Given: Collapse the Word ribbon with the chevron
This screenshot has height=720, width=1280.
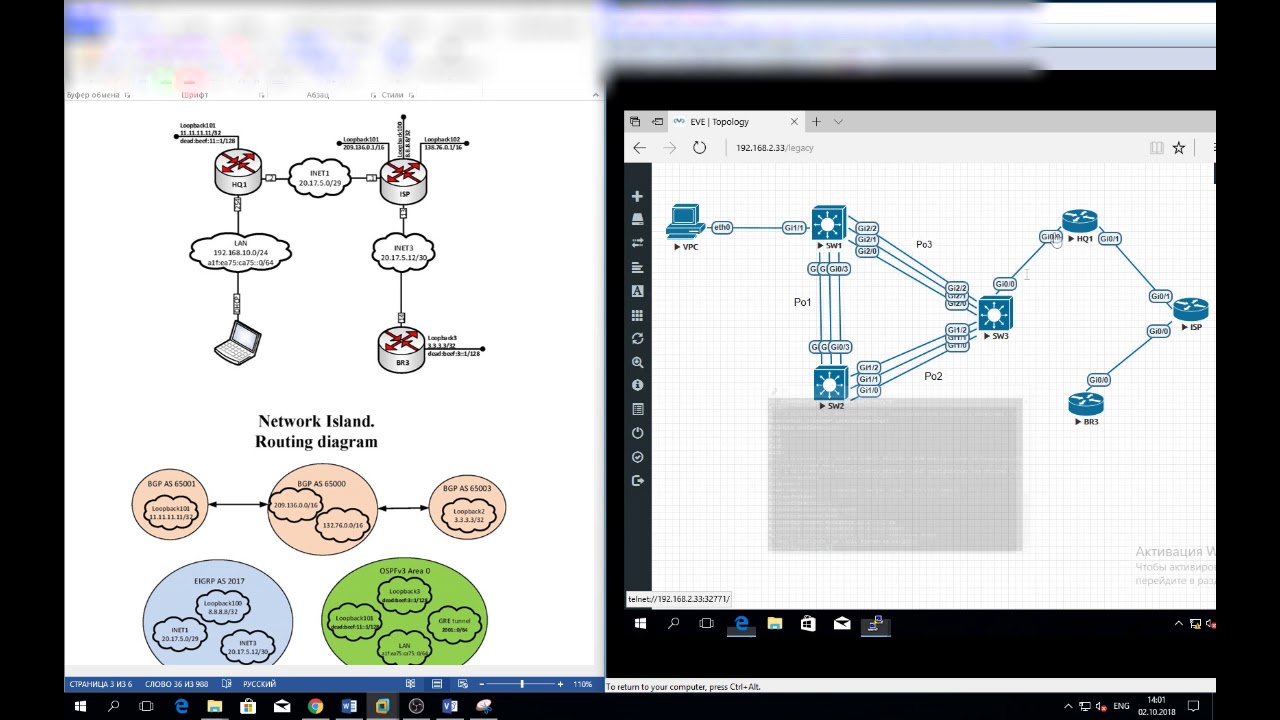Looking at the screenshot, I should (595, 96).
